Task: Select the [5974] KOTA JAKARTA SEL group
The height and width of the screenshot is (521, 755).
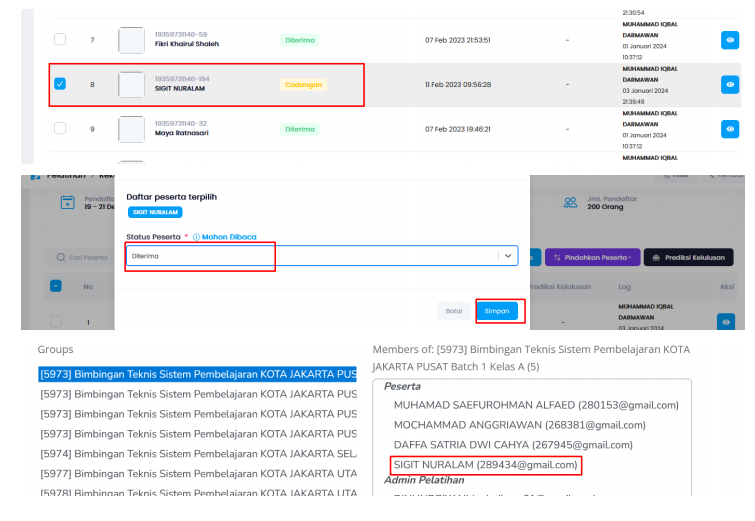Action: click(198, 453)
